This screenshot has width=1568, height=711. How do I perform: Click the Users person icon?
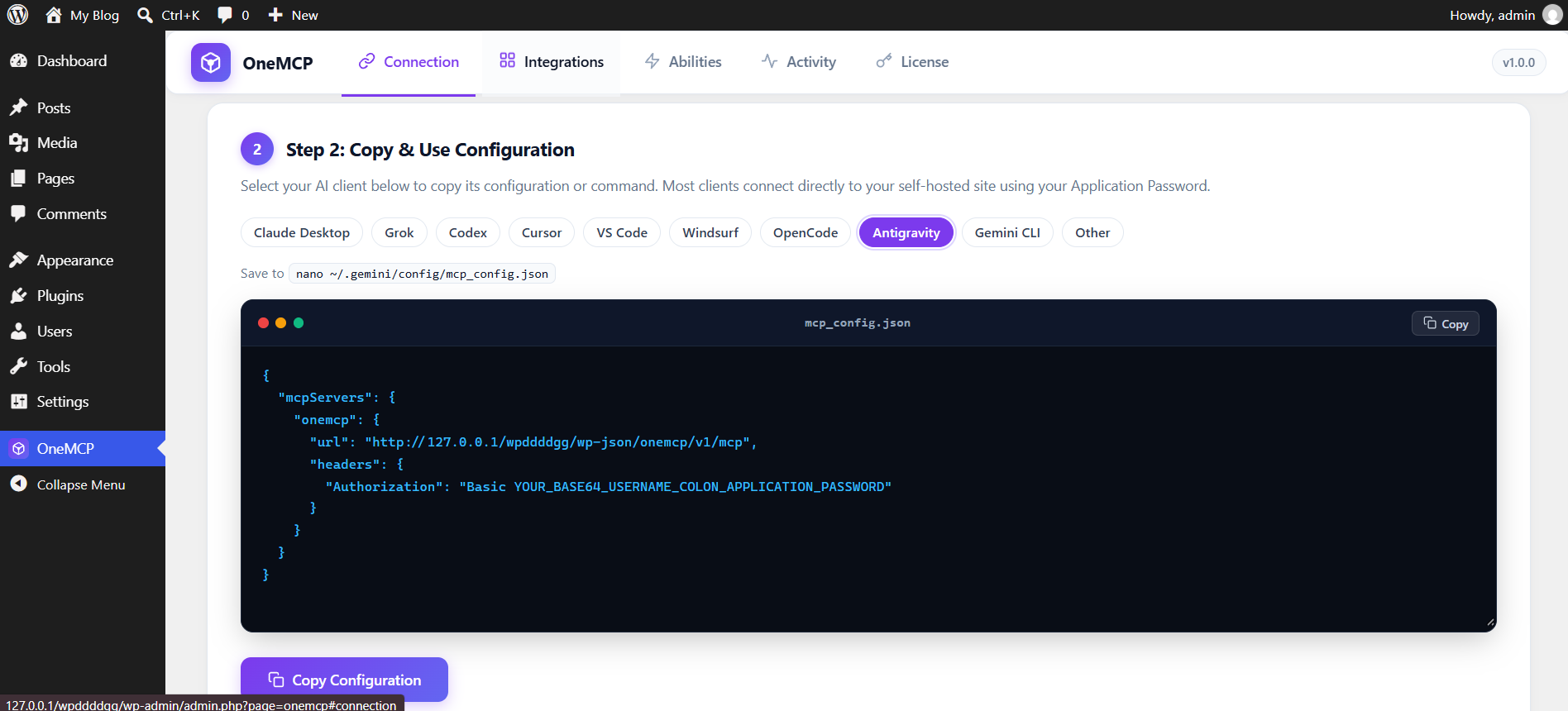pyautogui.click(x=18, y=331)
